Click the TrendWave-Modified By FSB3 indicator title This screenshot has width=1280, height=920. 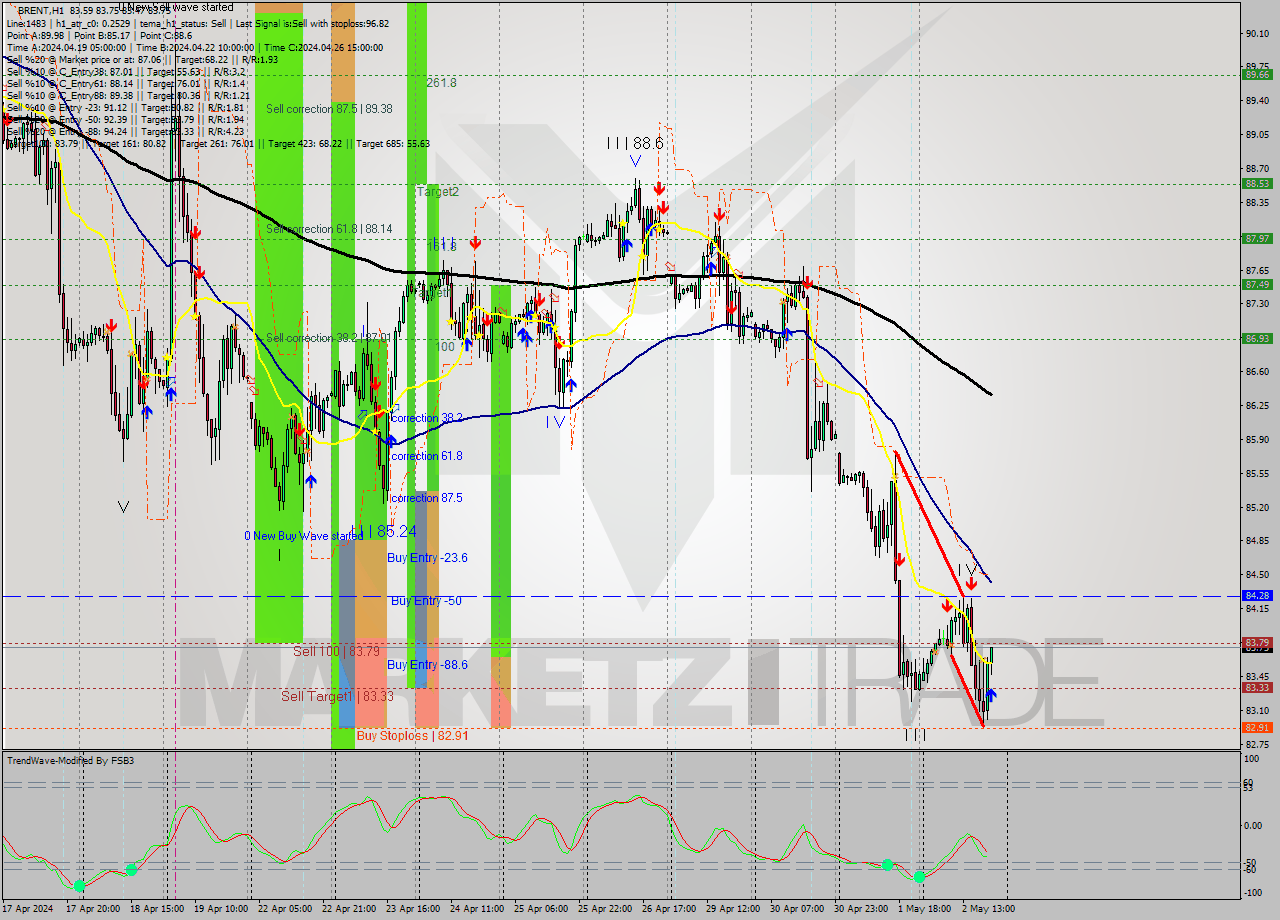tap(70, 761)
